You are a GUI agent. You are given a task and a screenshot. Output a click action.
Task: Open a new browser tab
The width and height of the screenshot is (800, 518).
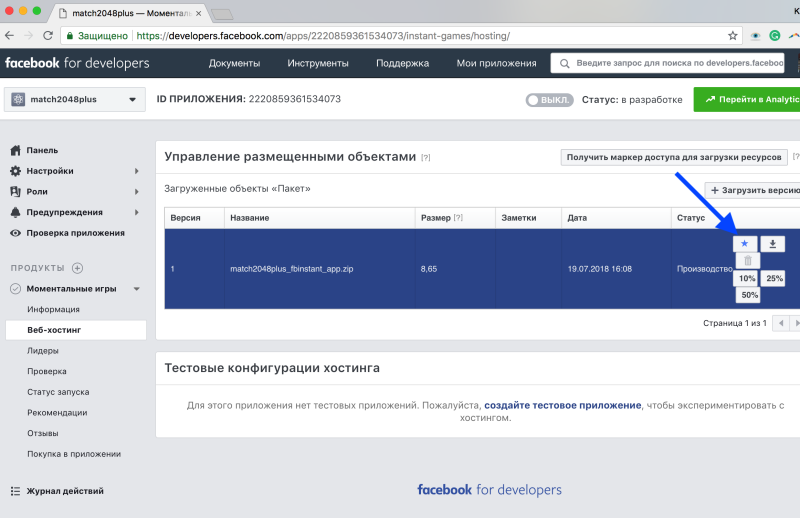tap(222, 14)
